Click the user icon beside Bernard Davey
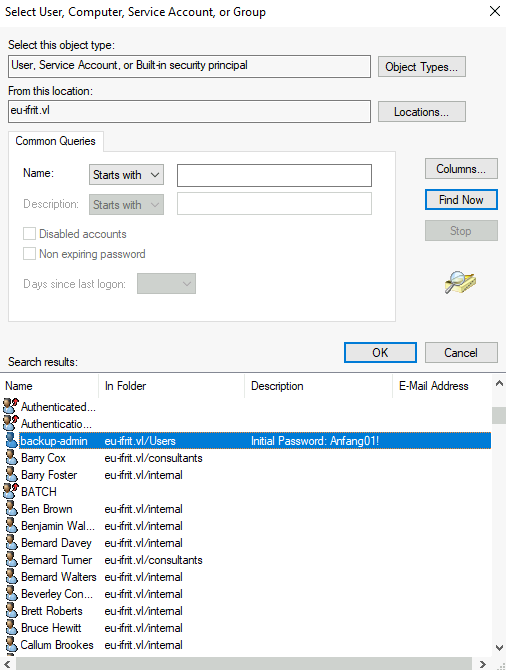 coord(11,543)
